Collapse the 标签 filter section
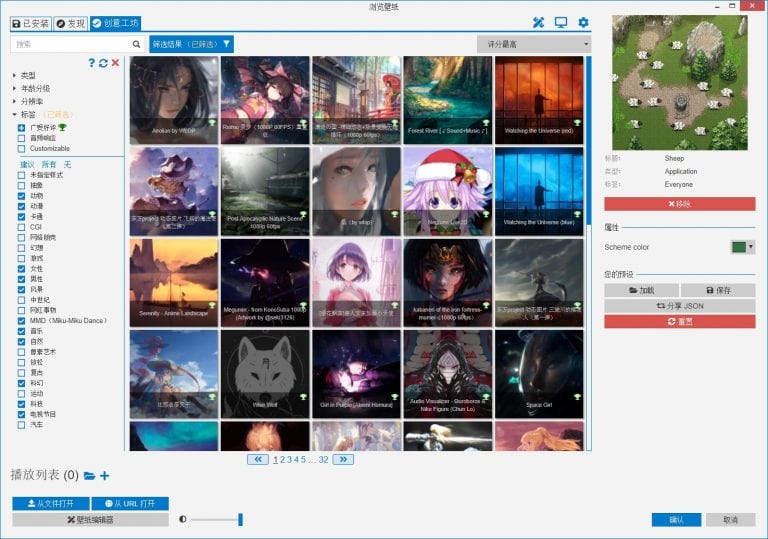The image size is (768, 539). tap(14, 114)
